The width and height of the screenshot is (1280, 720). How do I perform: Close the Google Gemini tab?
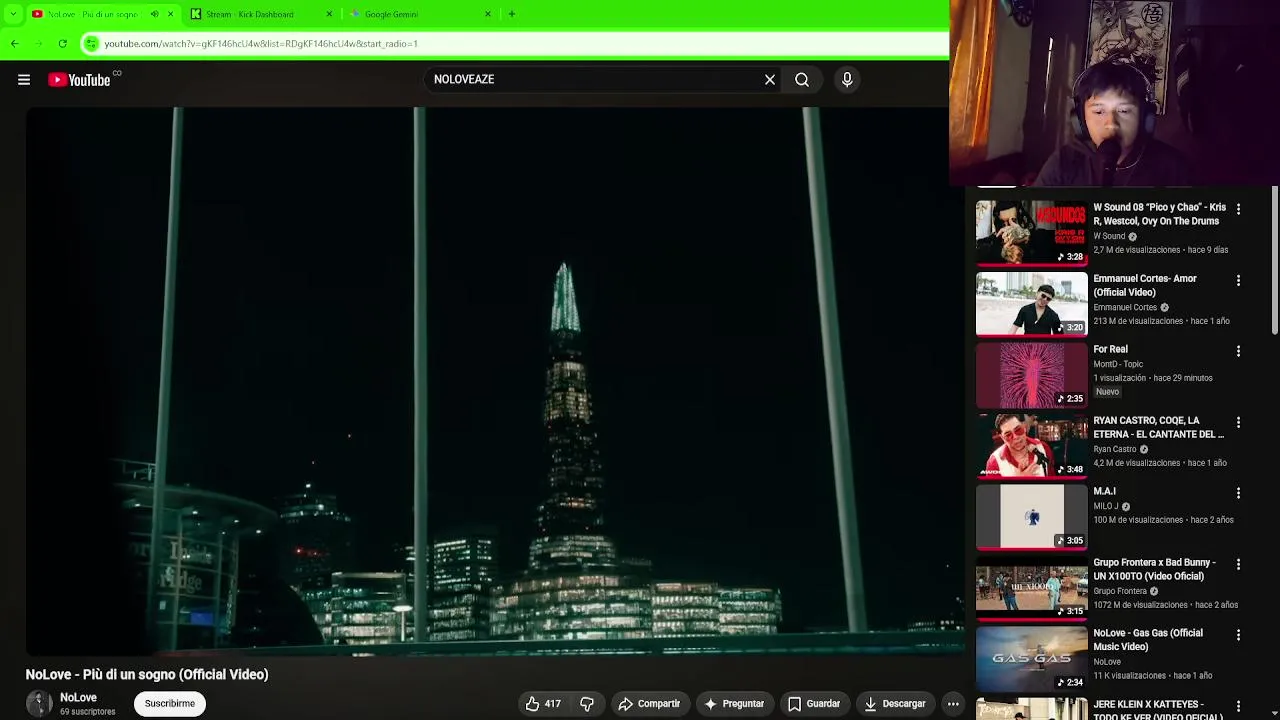pyautogui.click(x=488, y=14)
